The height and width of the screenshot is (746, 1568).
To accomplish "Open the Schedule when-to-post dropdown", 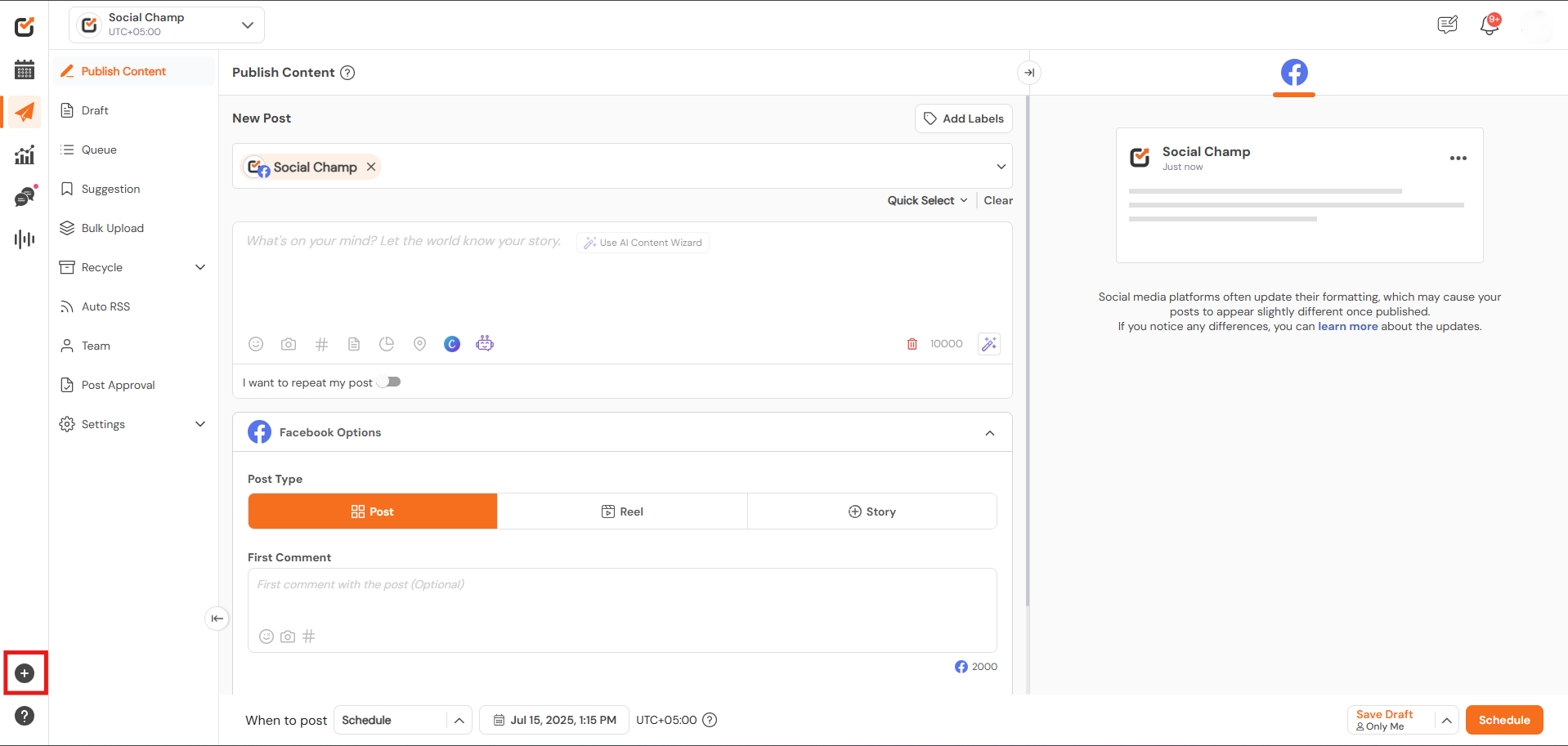I will (403, 720).
